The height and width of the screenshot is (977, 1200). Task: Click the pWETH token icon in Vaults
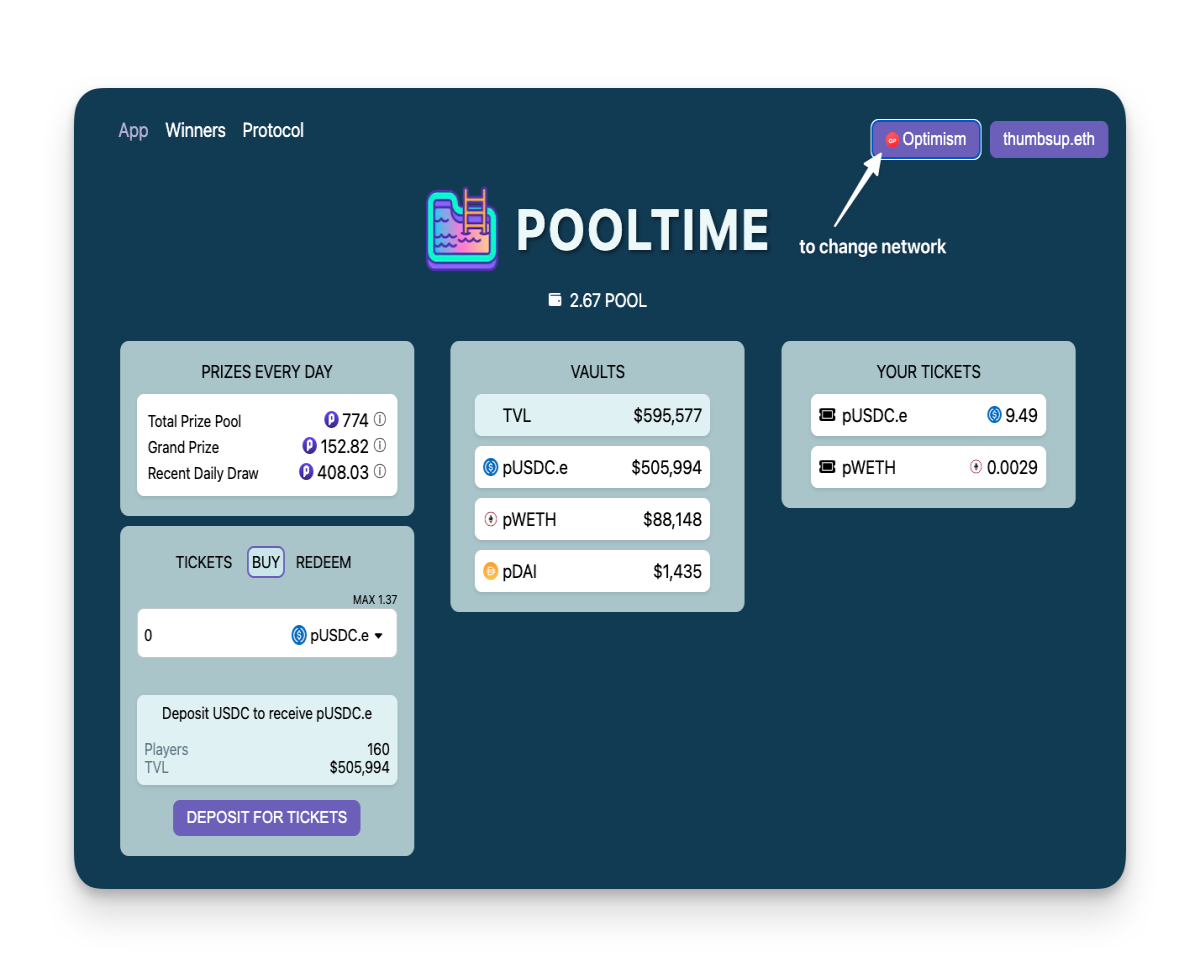[491, 519]
